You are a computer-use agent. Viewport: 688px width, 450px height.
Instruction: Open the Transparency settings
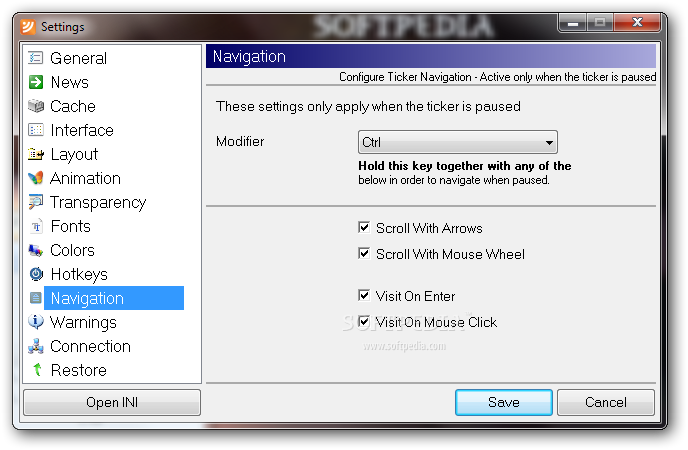point(98,202)
